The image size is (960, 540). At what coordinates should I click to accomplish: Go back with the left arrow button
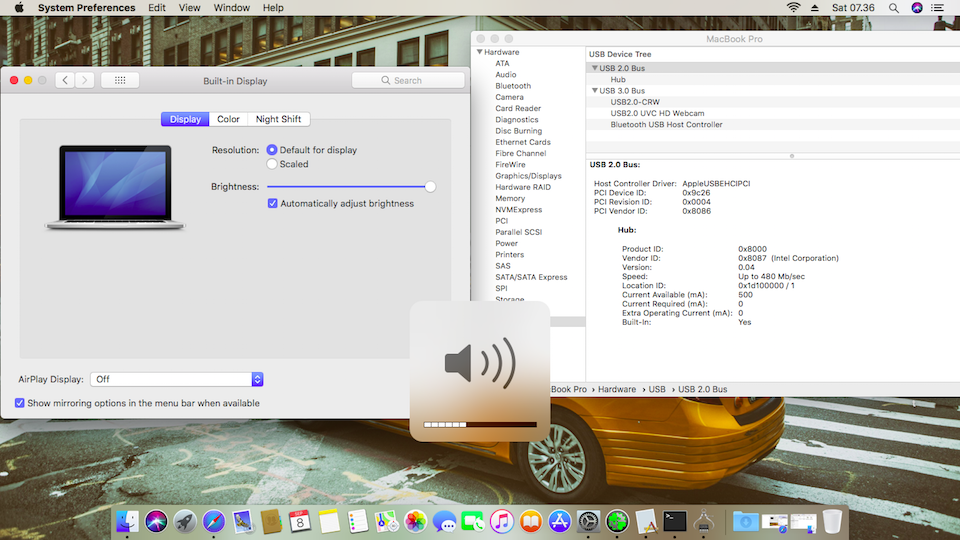pos(65,80)
